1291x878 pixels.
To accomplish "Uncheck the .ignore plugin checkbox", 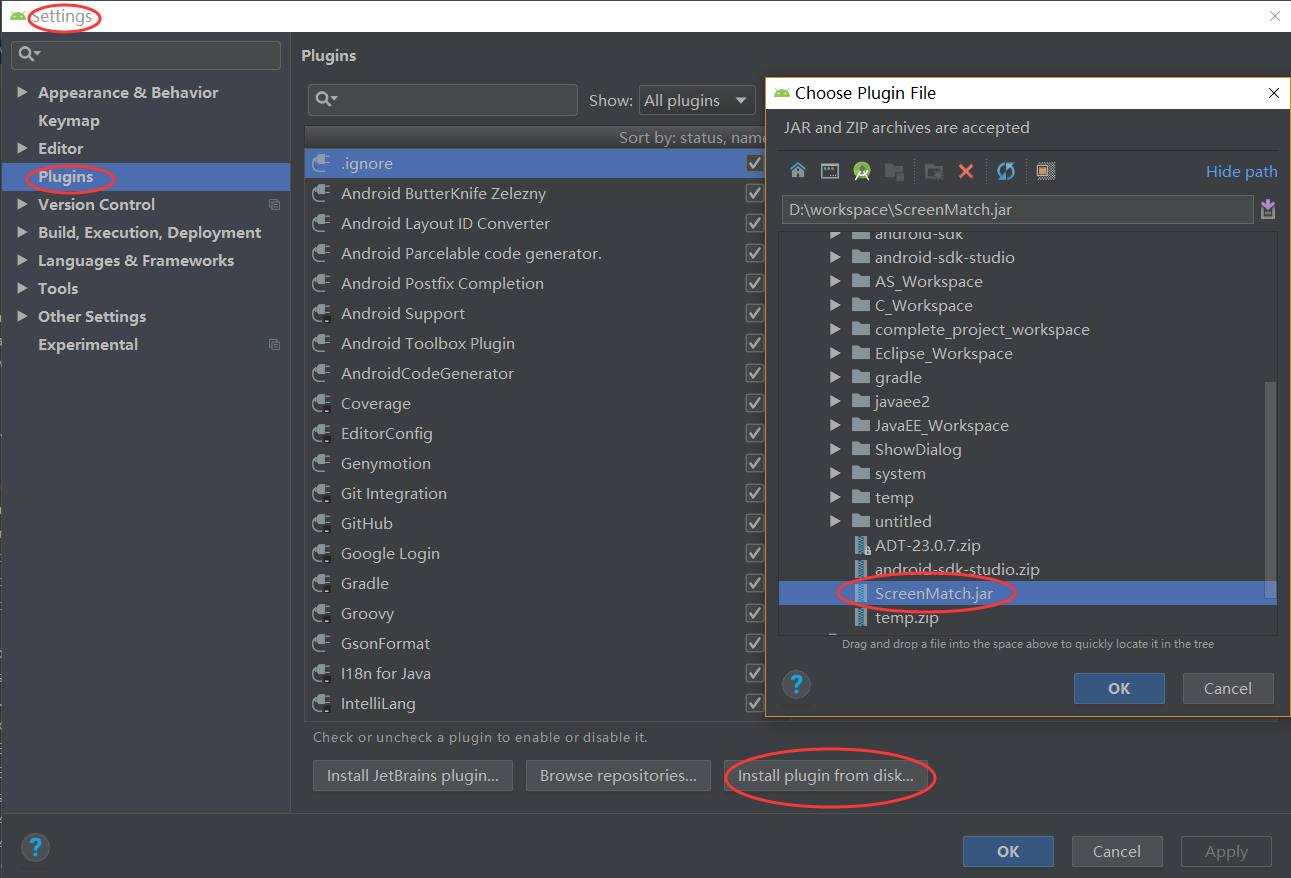I will (x=755, y=163).
